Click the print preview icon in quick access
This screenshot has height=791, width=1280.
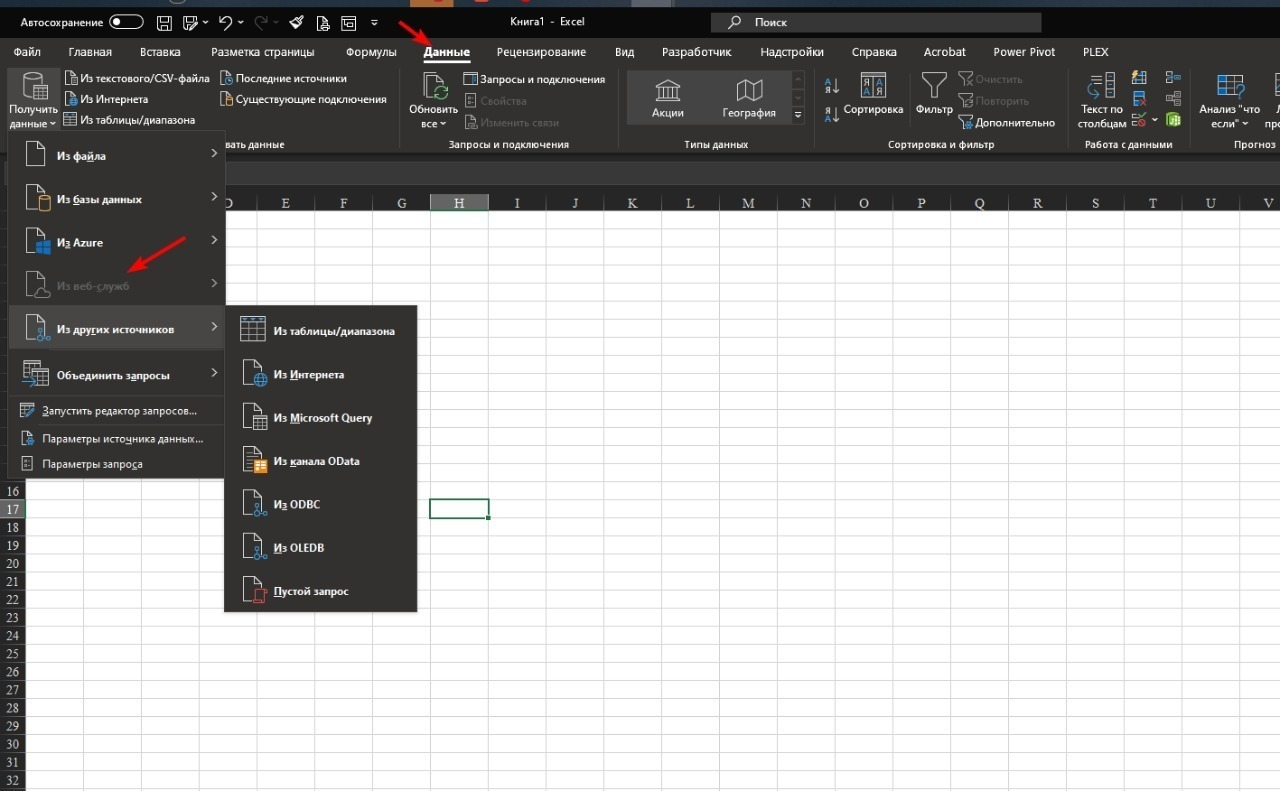point(321,22)
